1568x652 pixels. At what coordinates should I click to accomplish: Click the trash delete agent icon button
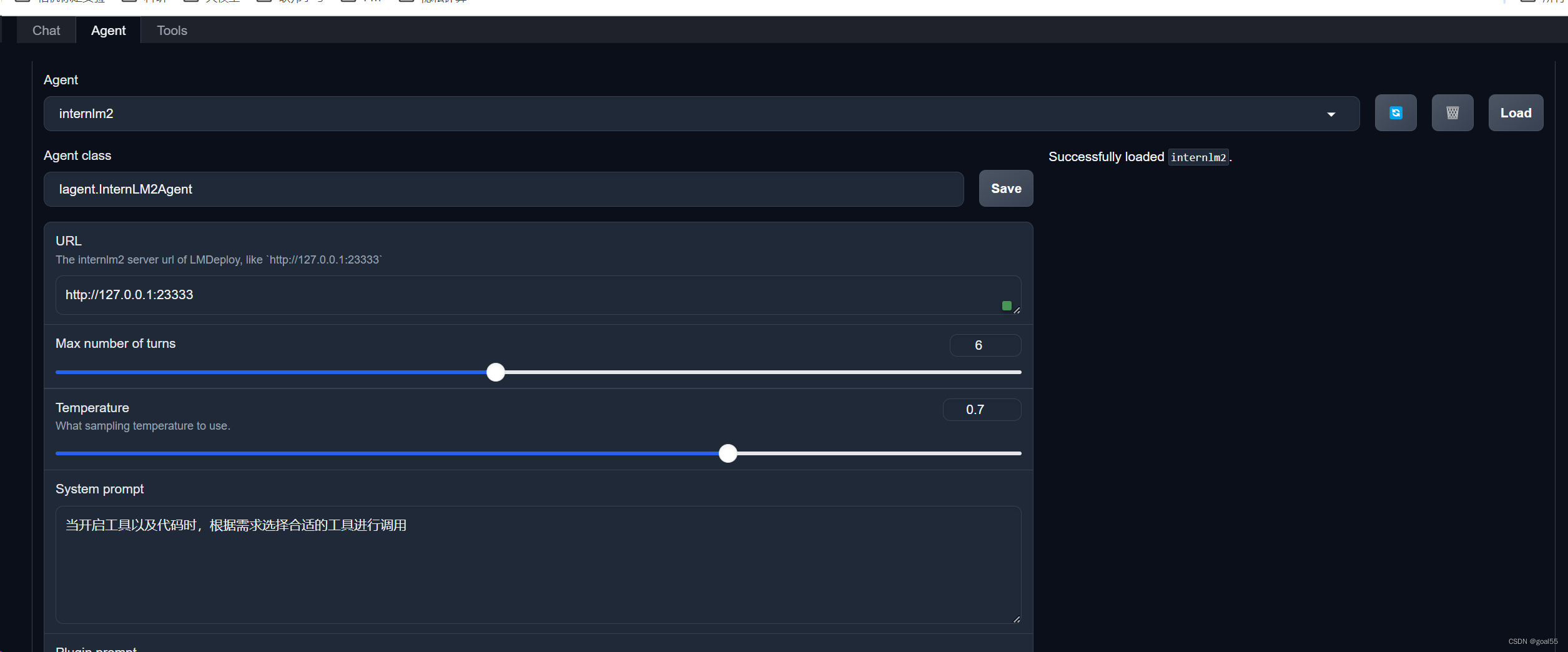(x=1452, y=113)
